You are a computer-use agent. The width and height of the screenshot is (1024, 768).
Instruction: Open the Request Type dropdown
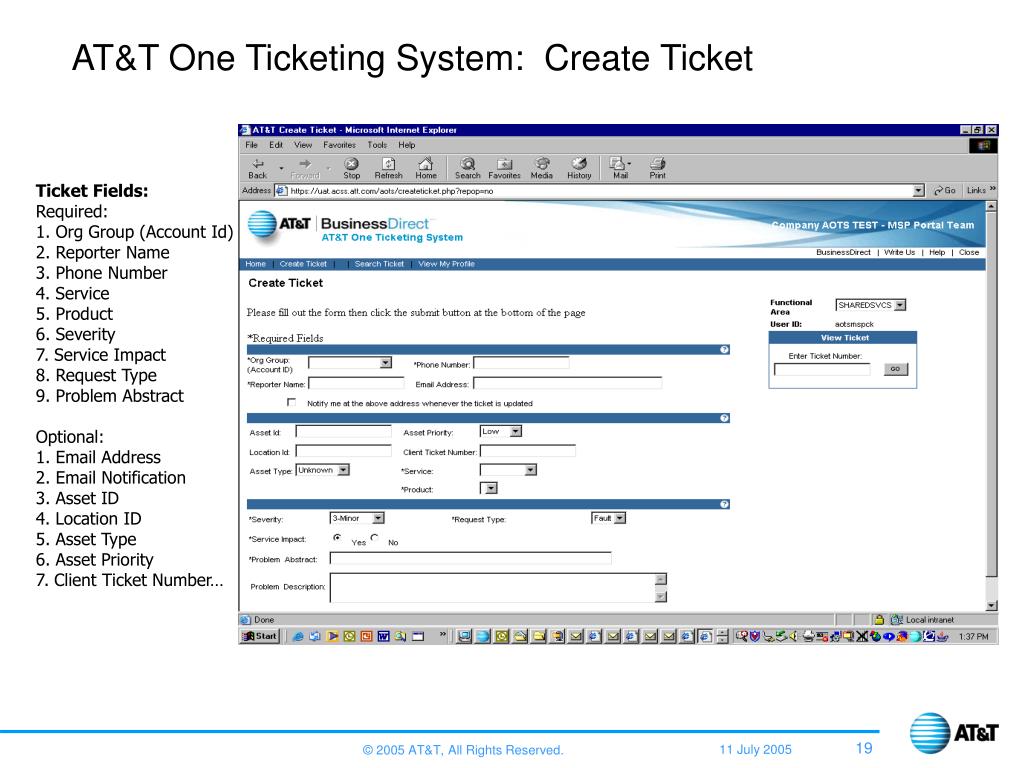pos(609,519)
